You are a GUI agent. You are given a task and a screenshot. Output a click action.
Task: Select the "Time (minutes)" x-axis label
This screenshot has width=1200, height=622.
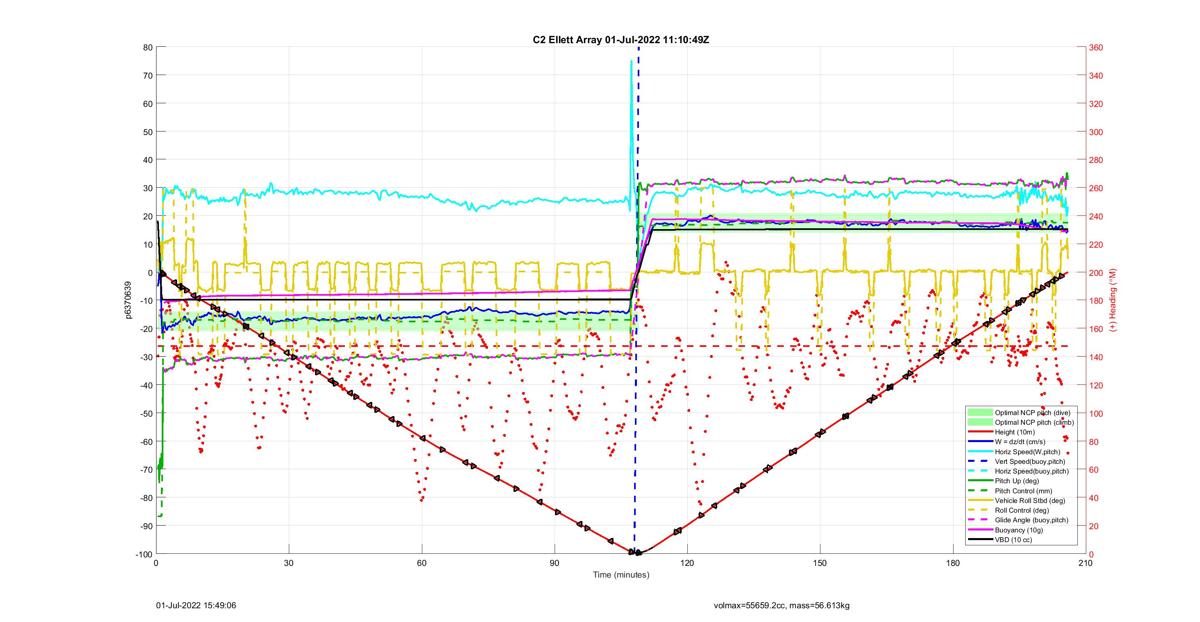[x=621, y=575]
